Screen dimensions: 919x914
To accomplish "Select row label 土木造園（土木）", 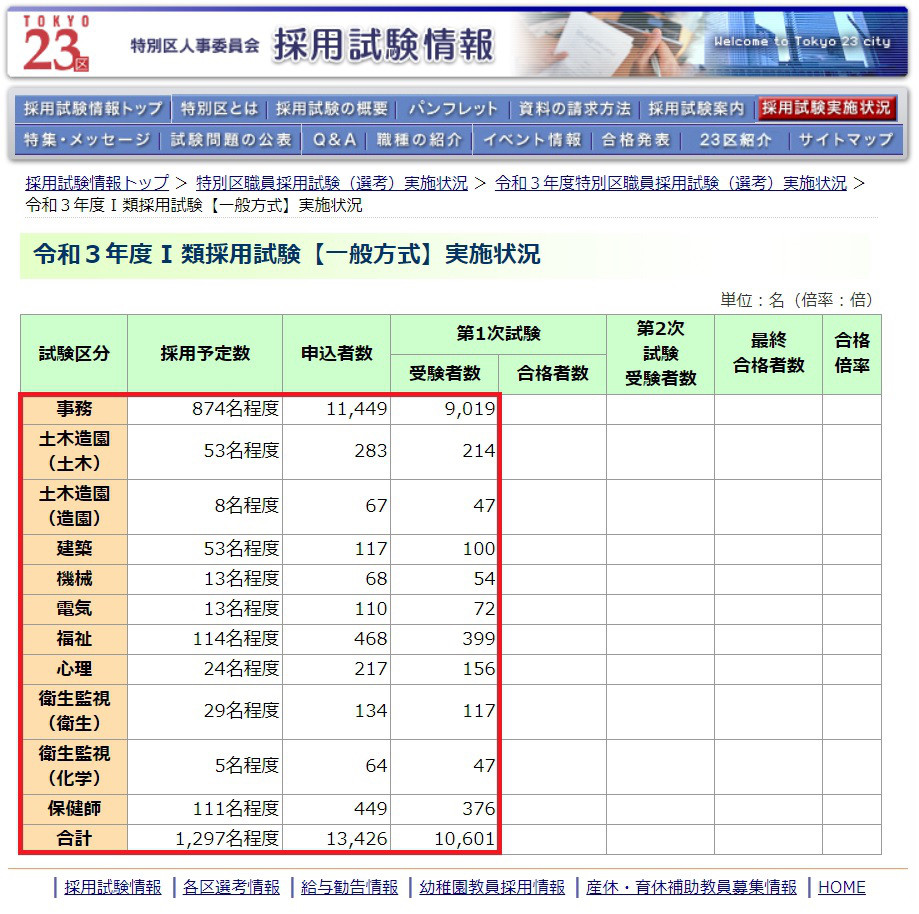I will (74, 451).
